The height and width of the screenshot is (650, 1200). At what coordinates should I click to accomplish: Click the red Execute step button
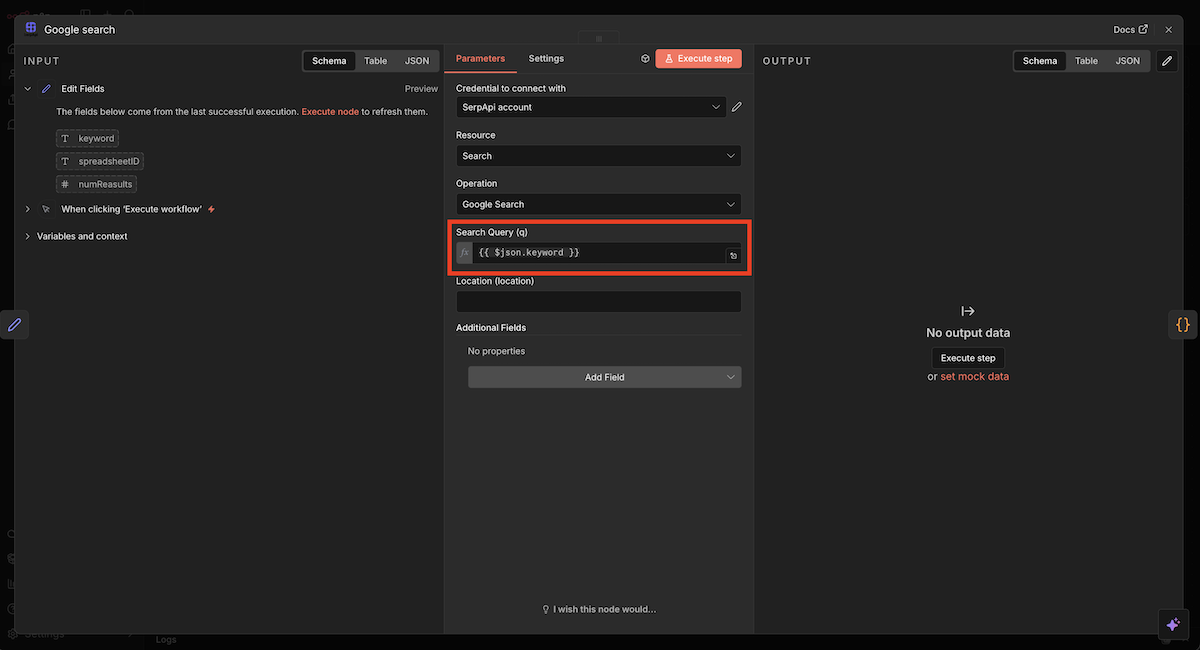point(698,59)
